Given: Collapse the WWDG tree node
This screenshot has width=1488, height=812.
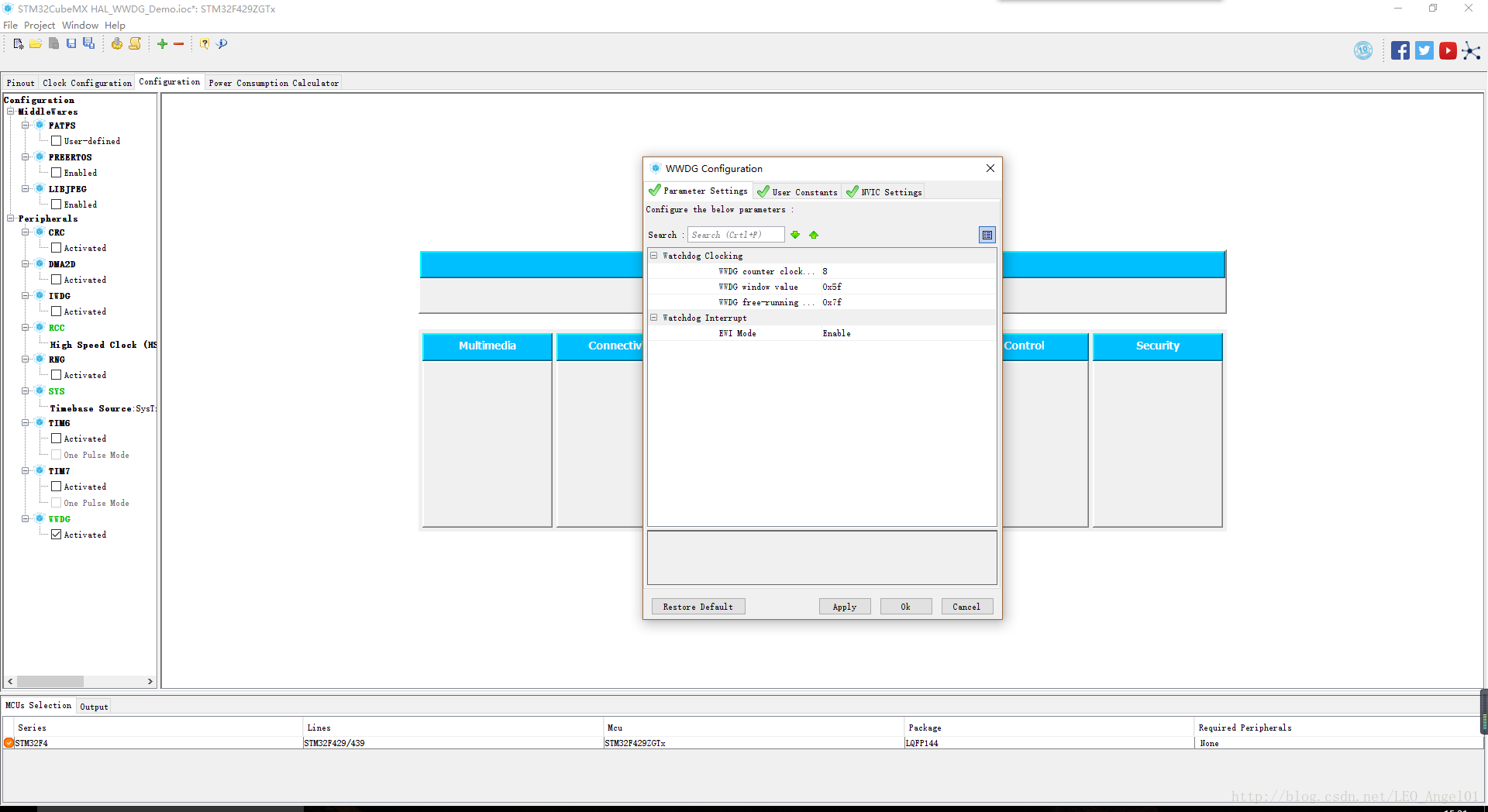Looking at the screenshot, I should pos(26,518).
